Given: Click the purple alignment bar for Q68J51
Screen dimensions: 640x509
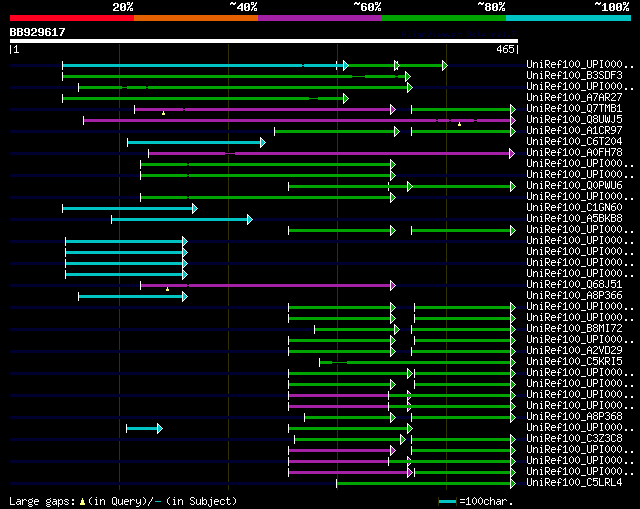Looking at the screenshot, I should (x=268, y=285).
